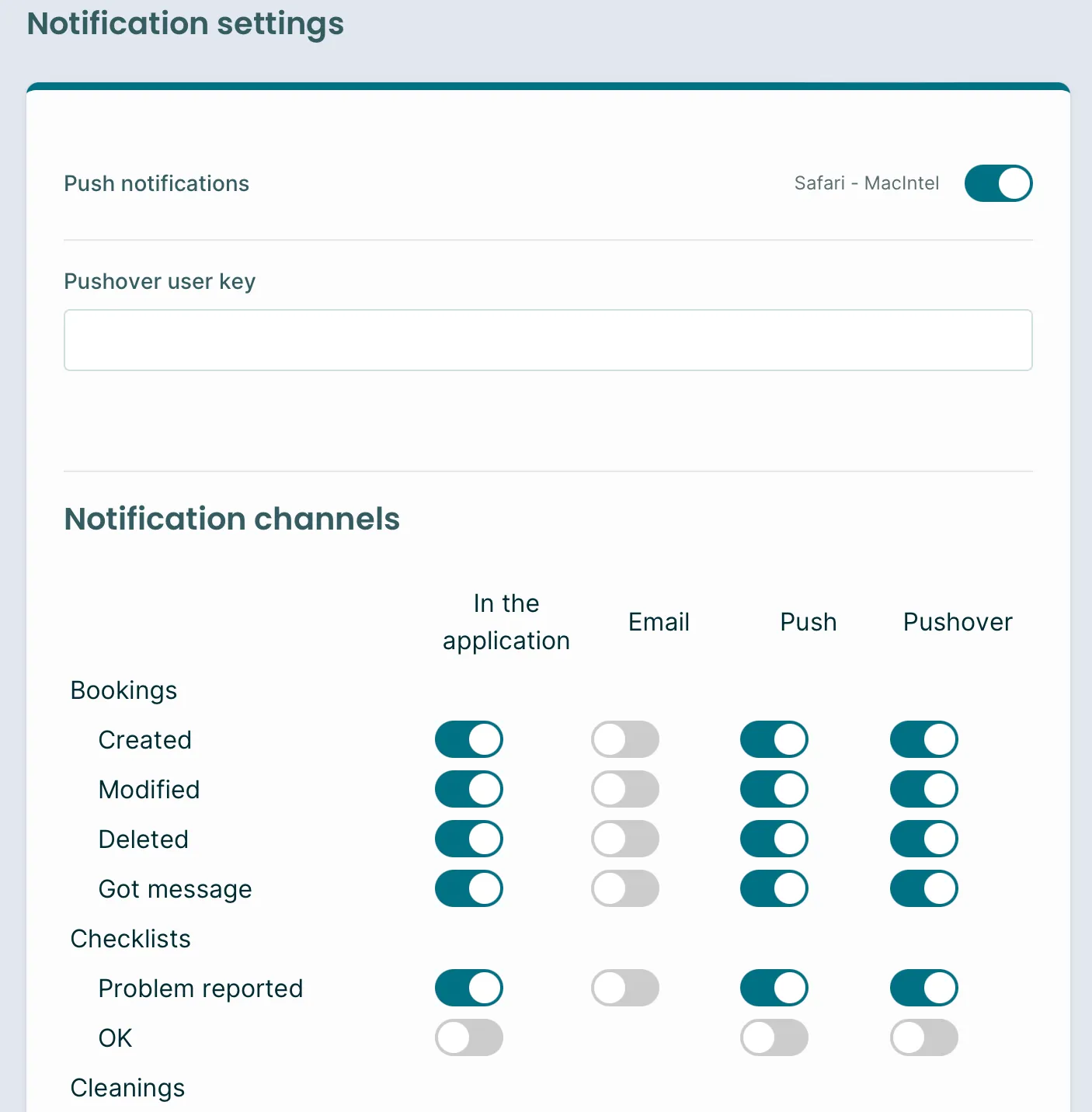Click the "Got message" row label
Viewport: 1092px width, 1112px height.
[175, 889]
